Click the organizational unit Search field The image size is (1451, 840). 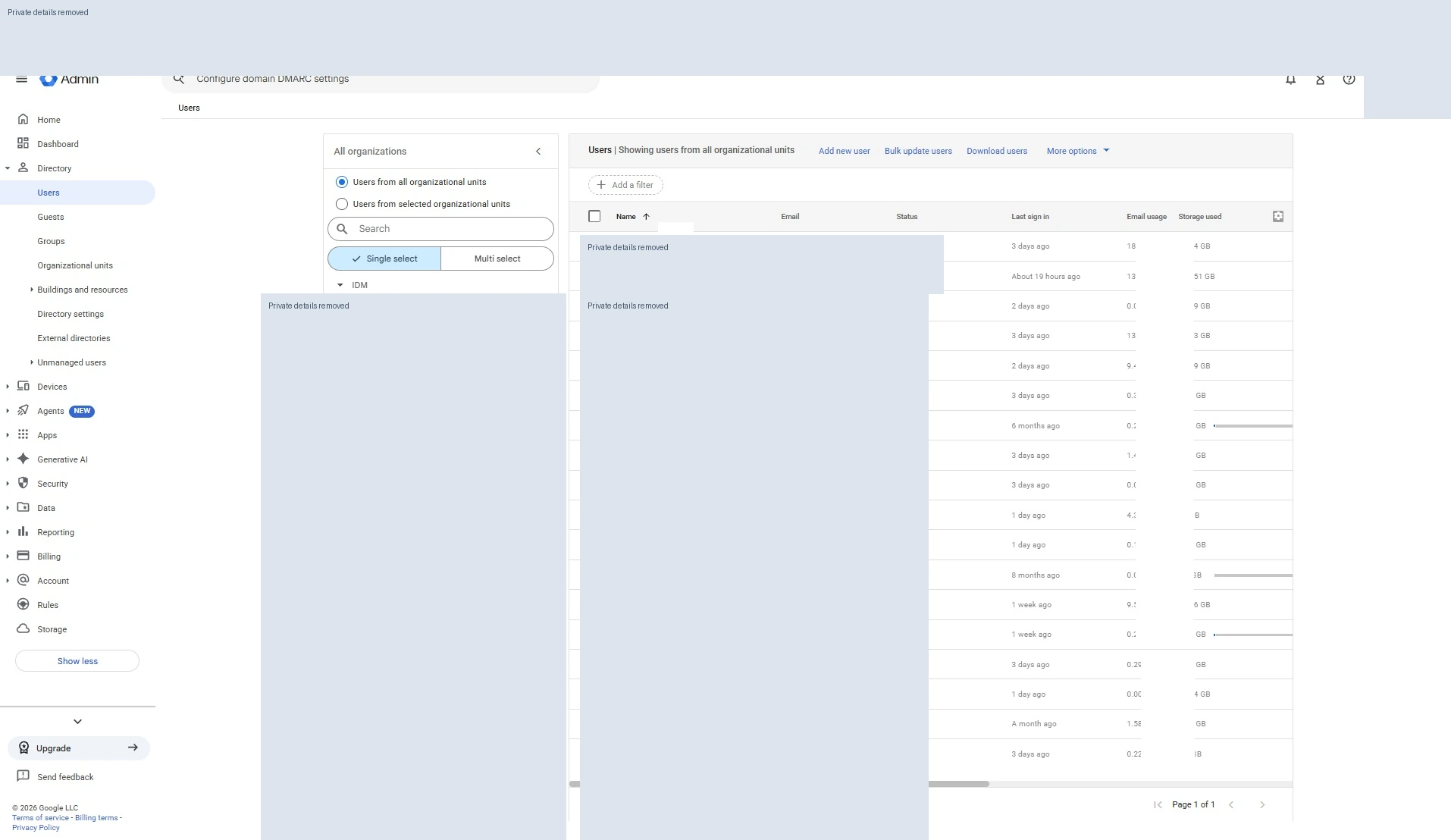pos(440,229)
